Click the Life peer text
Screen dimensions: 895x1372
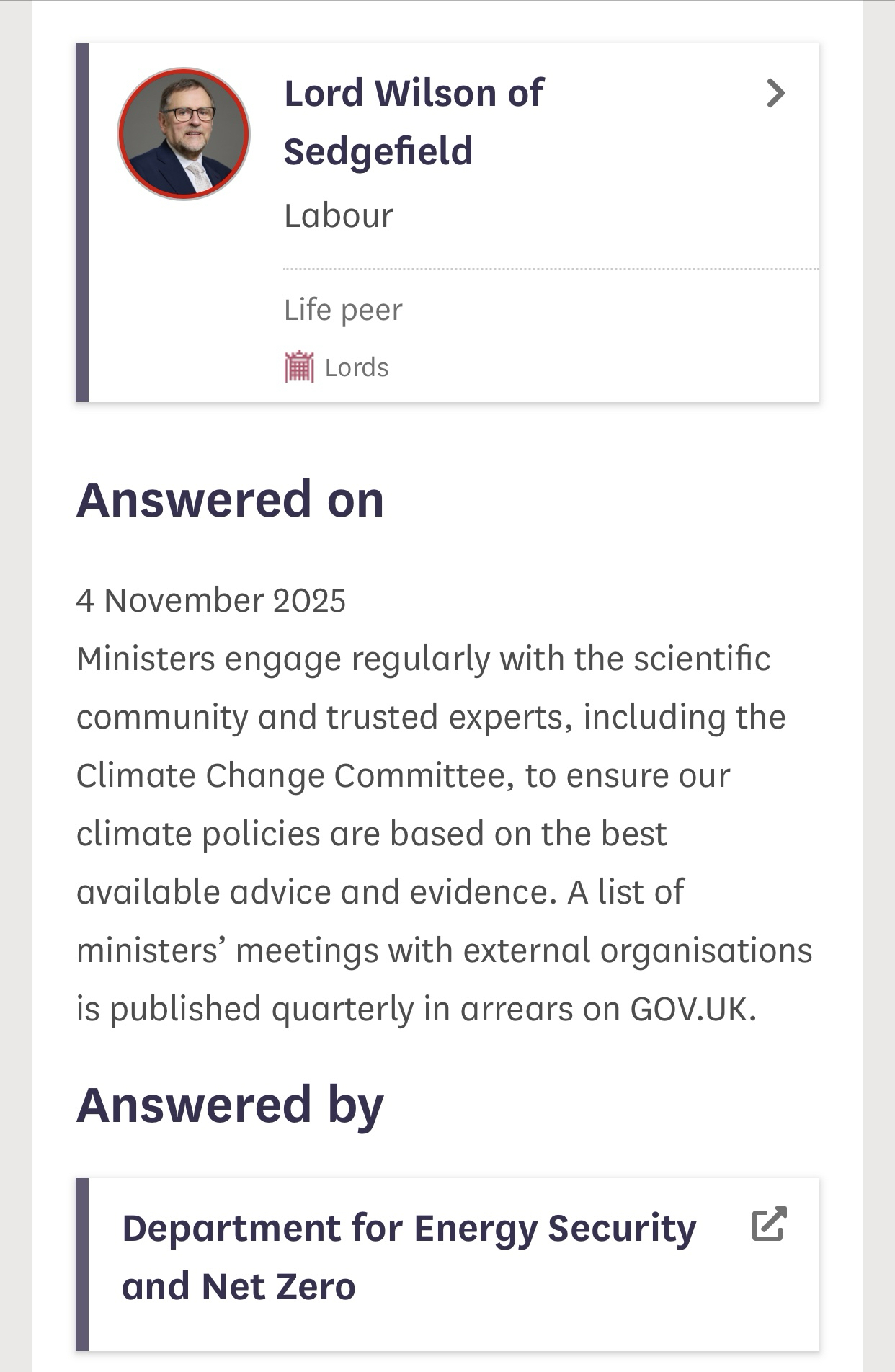(343, 310)
